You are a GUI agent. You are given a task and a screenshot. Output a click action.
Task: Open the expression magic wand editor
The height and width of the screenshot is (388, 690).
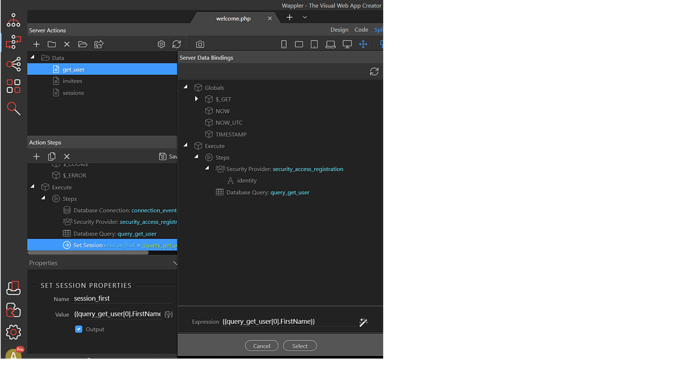(363, 322)
